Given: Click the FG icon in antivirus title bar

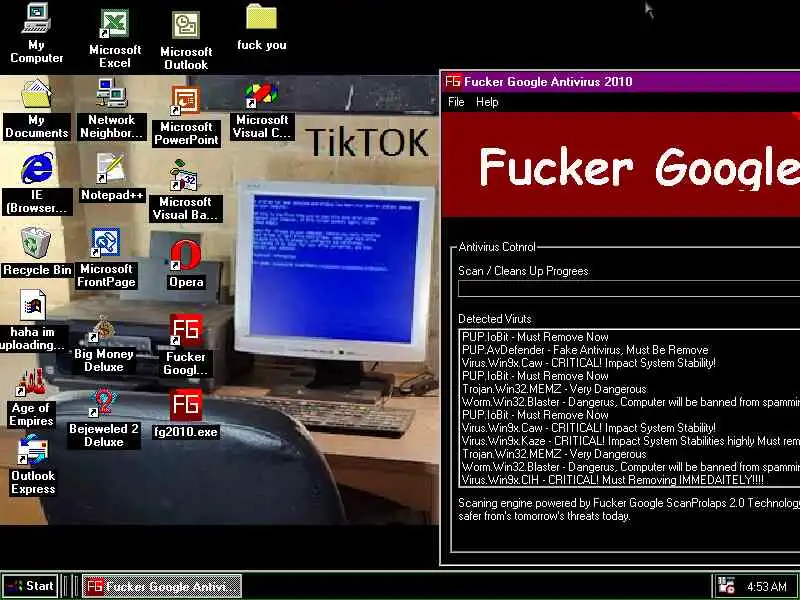Looking at the screenshot, I should (452, 81).
